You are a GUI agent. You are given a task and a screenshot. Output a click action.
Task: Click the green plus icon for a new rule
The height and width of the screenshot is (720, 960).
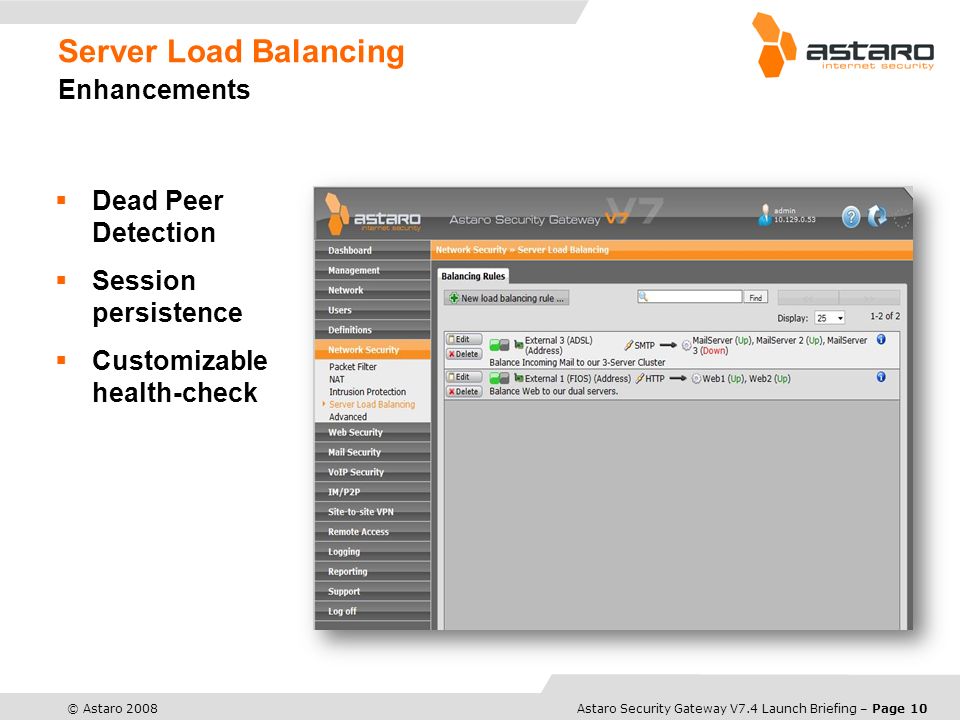454,298
